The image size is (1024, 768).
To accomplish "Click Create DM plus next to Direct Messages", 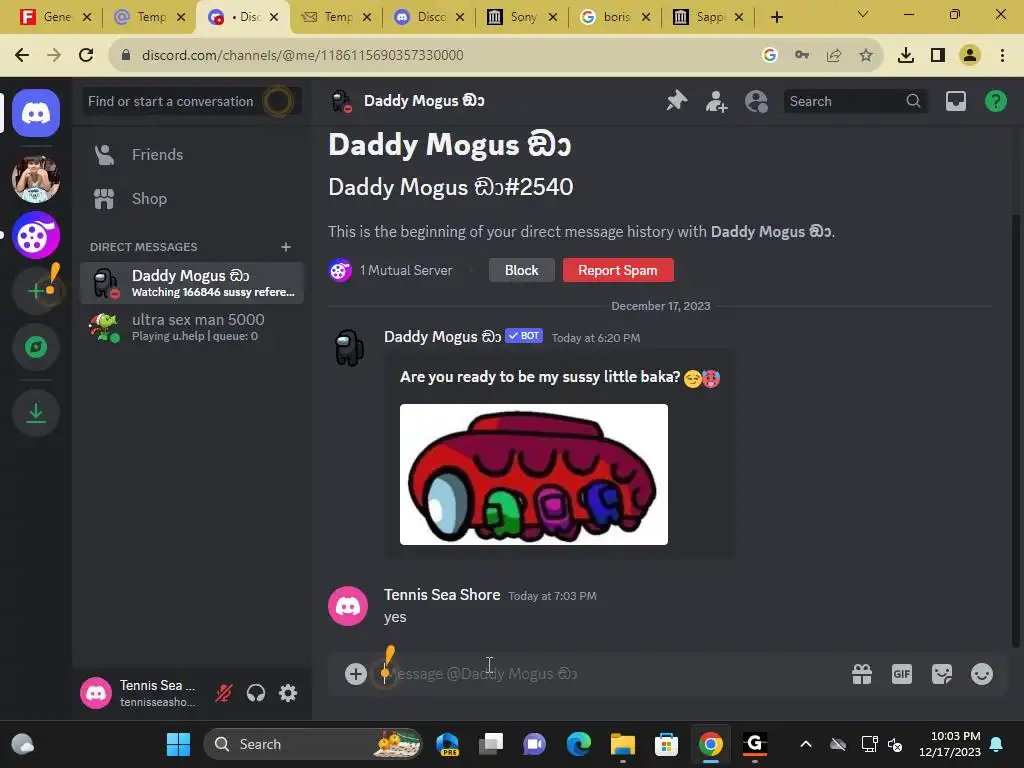I will (285, 247).
